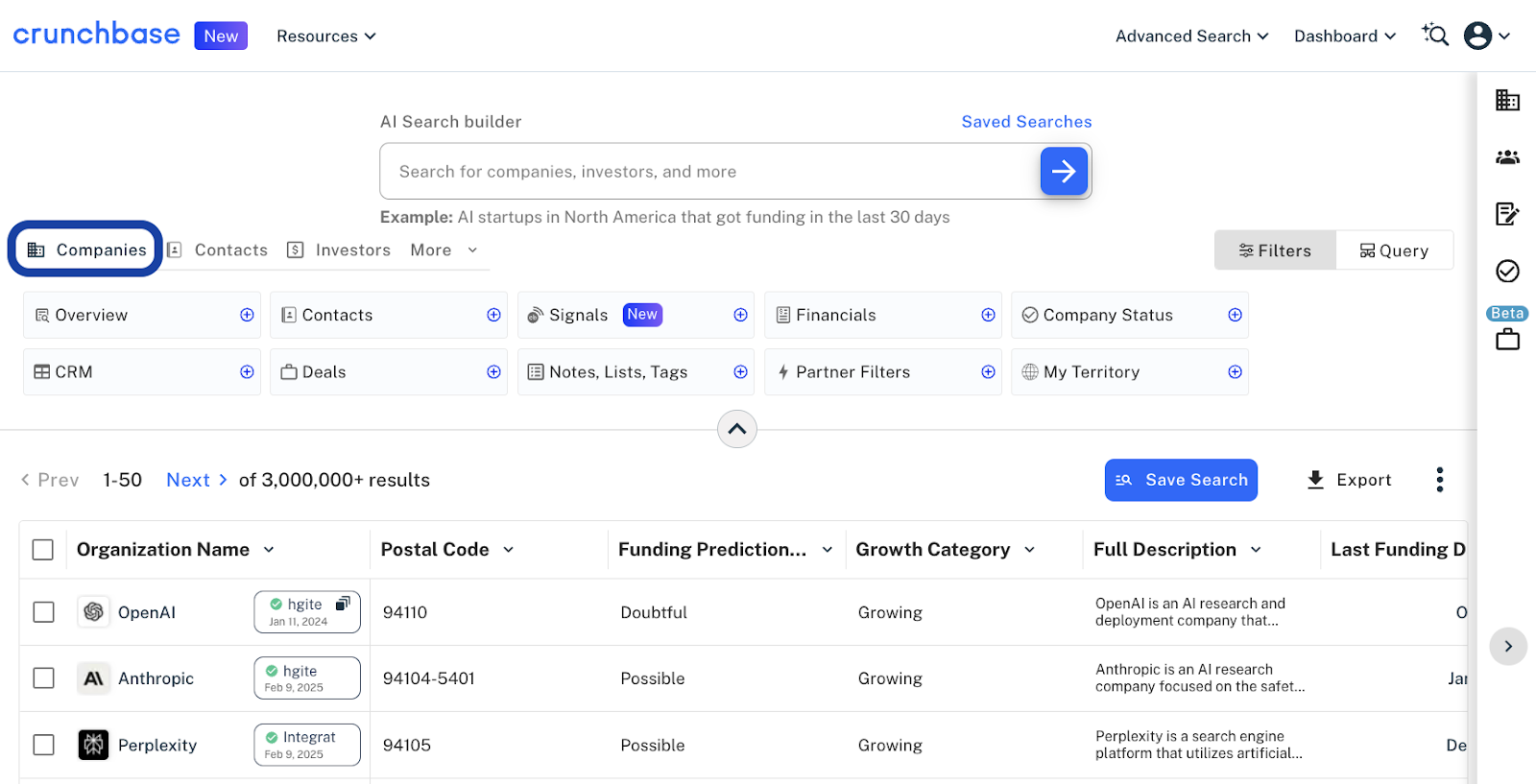1536x784 pixels.
Task: Open the companies icon in right sidebar
Action: (1507, 100)
